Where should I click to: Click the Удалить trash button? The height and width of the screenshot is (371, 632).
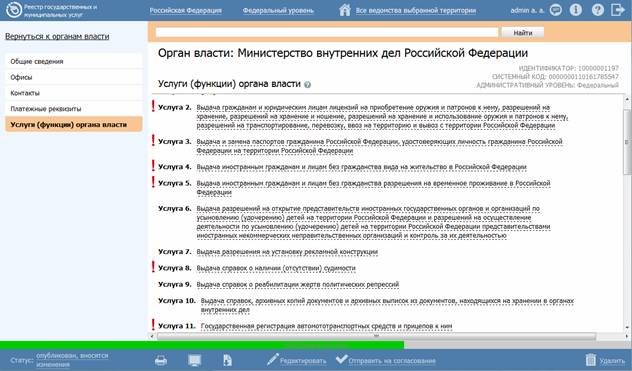click(605, 360)
